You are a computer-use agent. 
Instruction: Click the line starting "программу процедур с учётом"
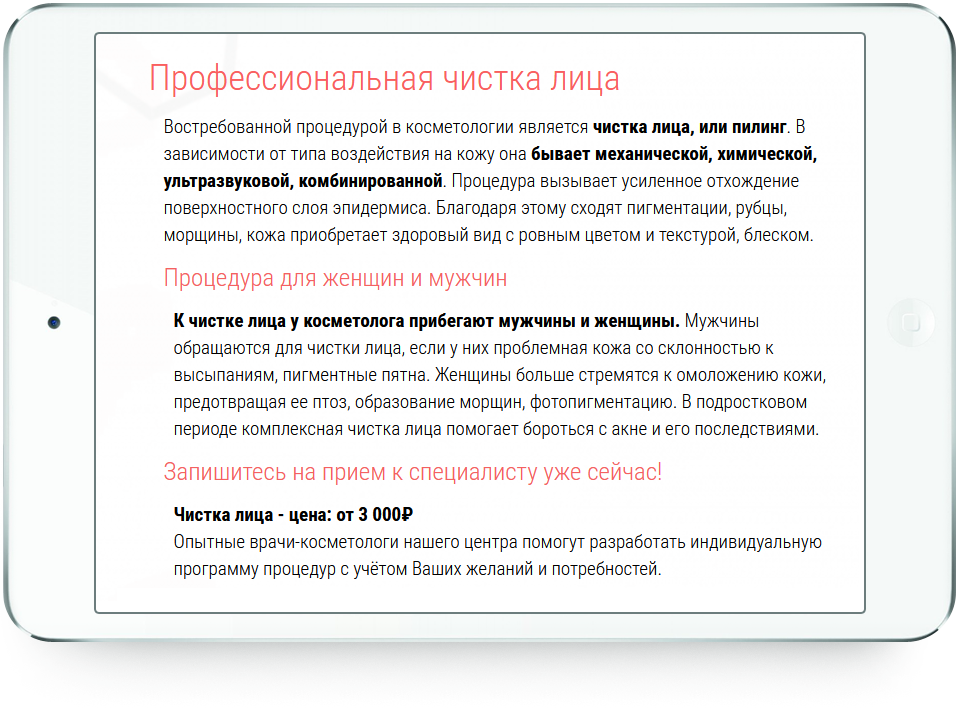click(418, 569)
